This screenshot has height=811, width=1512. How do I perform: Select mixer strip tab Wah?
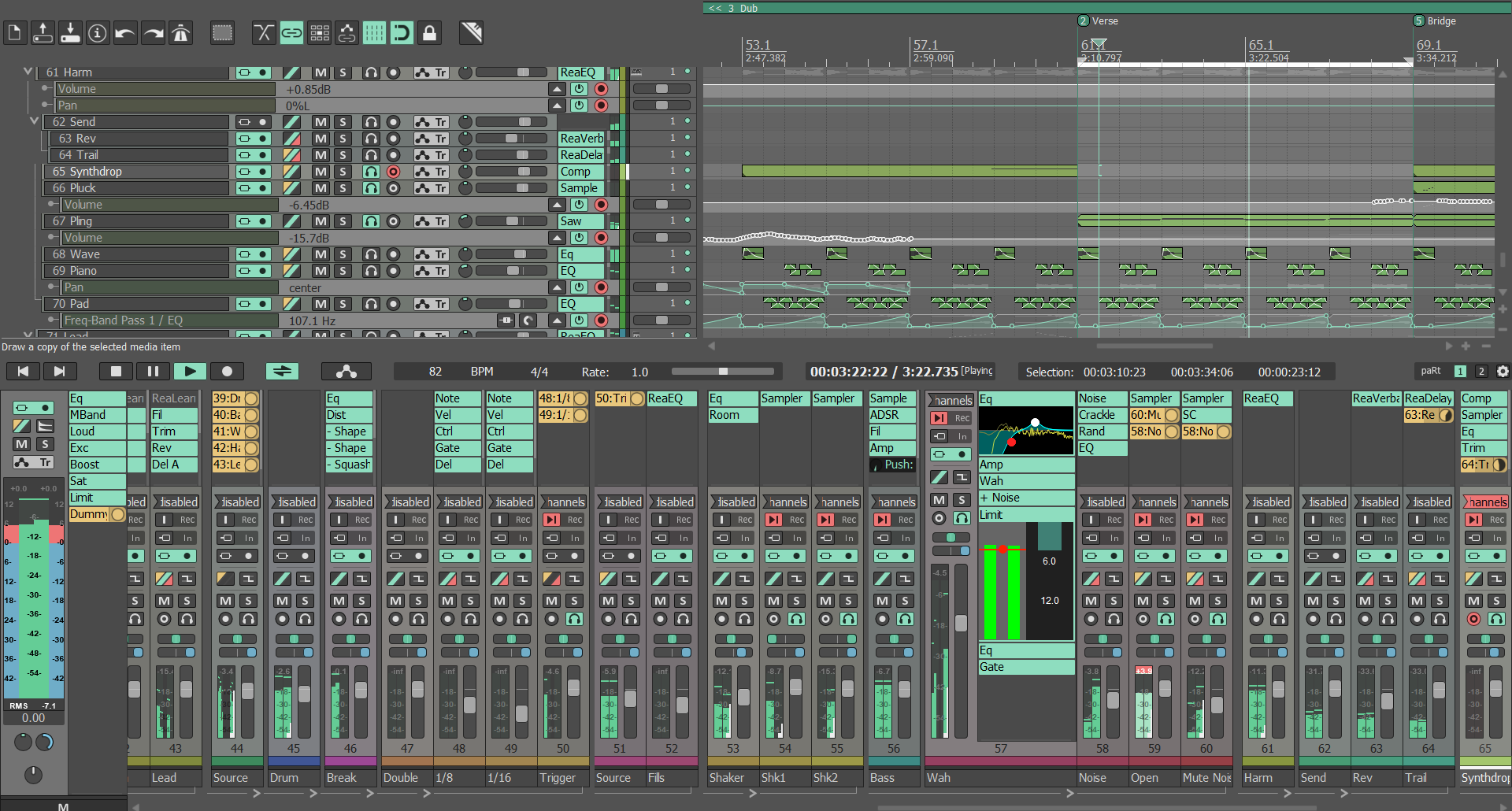(x=1000, y=777)
